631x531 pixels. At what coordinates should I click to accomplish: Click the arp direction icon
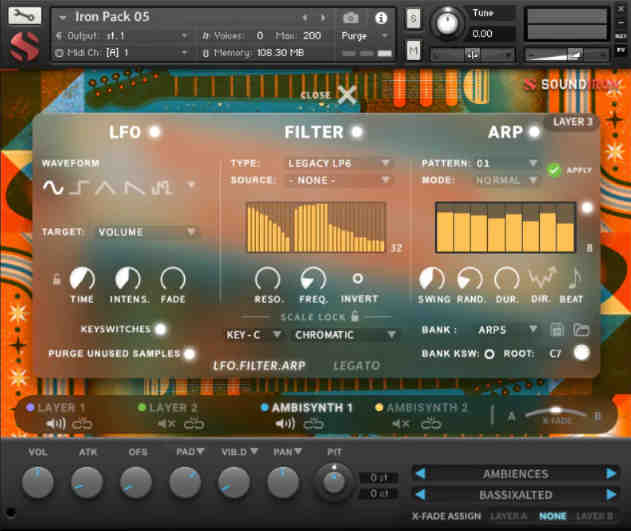[542, 278]
